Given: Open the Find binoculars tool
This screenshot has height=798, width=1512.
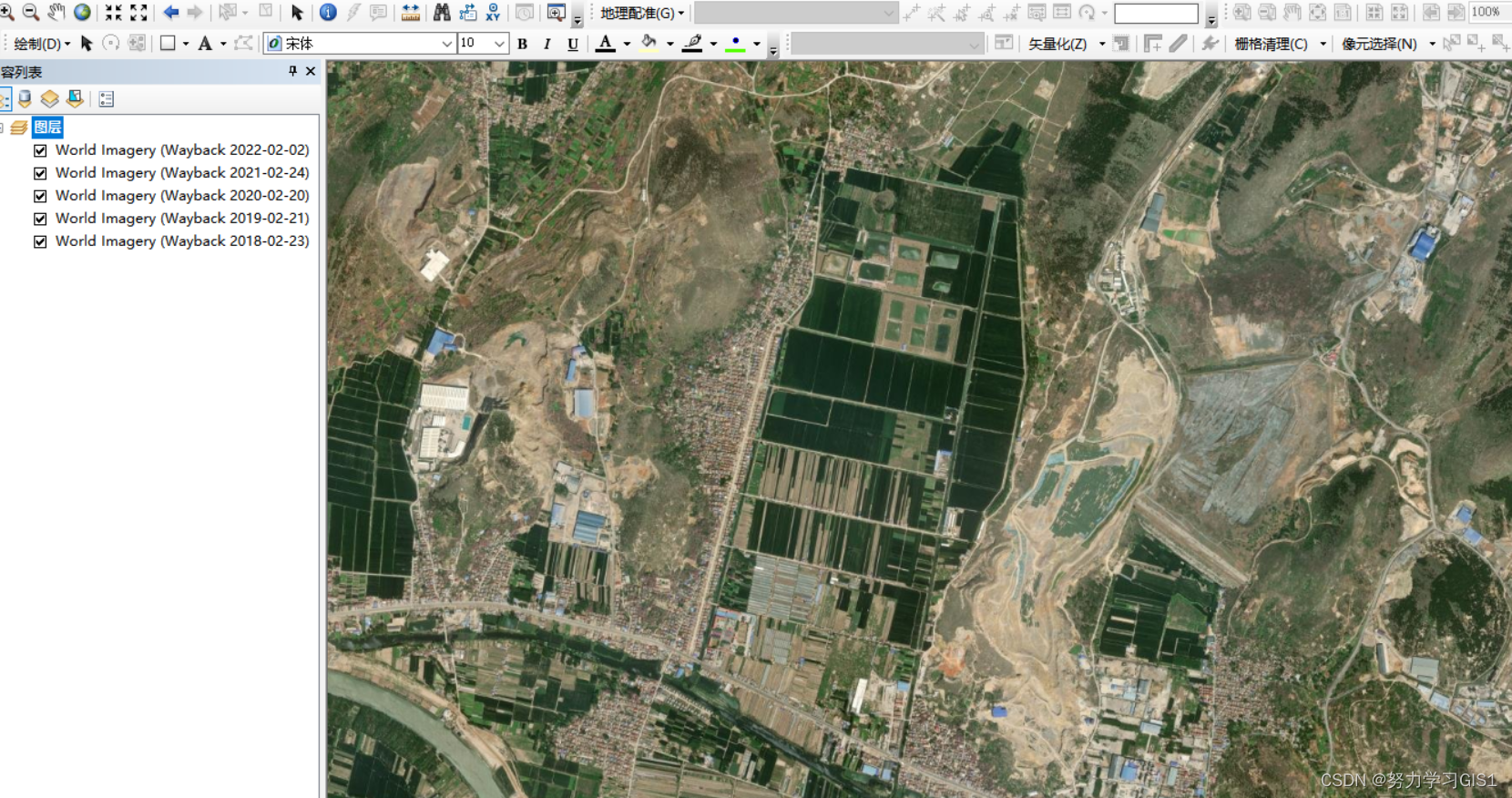Looking at the screenshot, I should [442, 12].
